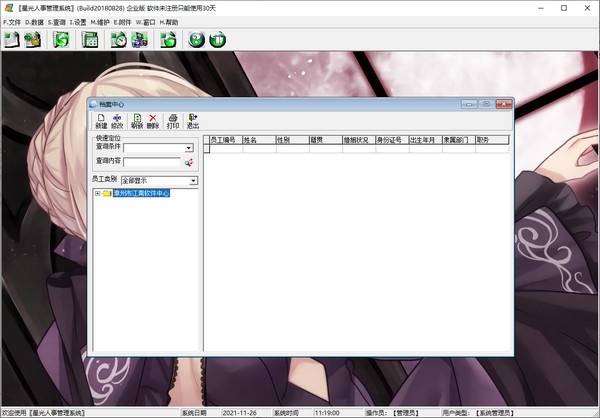The width and height of the screenshot is (600, 418).
Task: Click the 退出 (Exit) toolbar icon
Action: point(193,121)
